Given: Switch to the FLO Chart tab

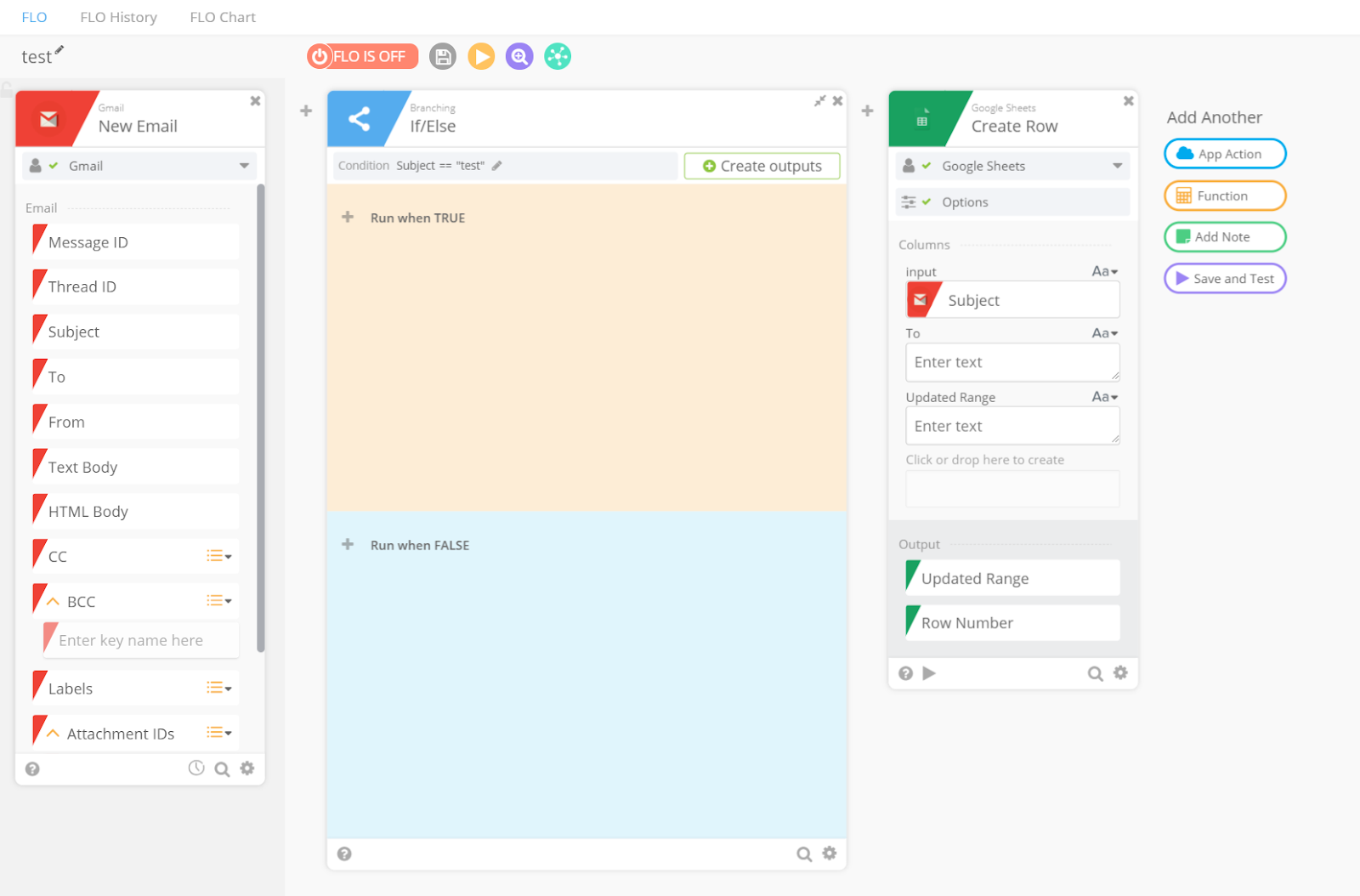Looking at the screenshot, I should (x=223, y=17).
